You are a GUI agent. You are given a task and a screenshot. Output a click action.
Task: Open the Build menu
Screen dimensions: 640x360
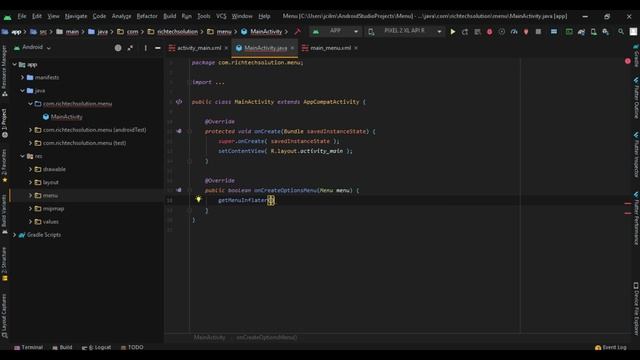click(170, 16)
